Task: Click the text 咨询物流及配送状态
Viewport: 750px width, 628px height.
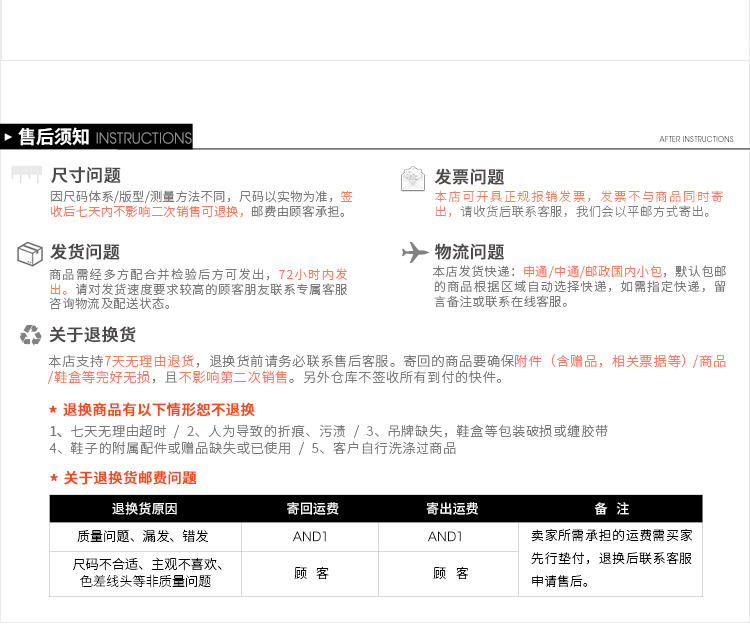Action: point(107,304)
